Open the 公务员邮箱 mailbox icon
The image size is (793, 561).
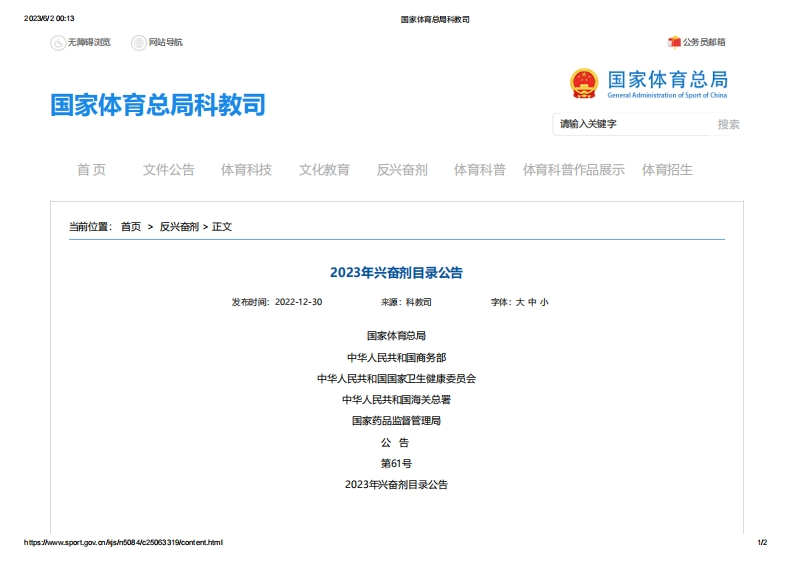pyautogui.click(x=674, y=42)
